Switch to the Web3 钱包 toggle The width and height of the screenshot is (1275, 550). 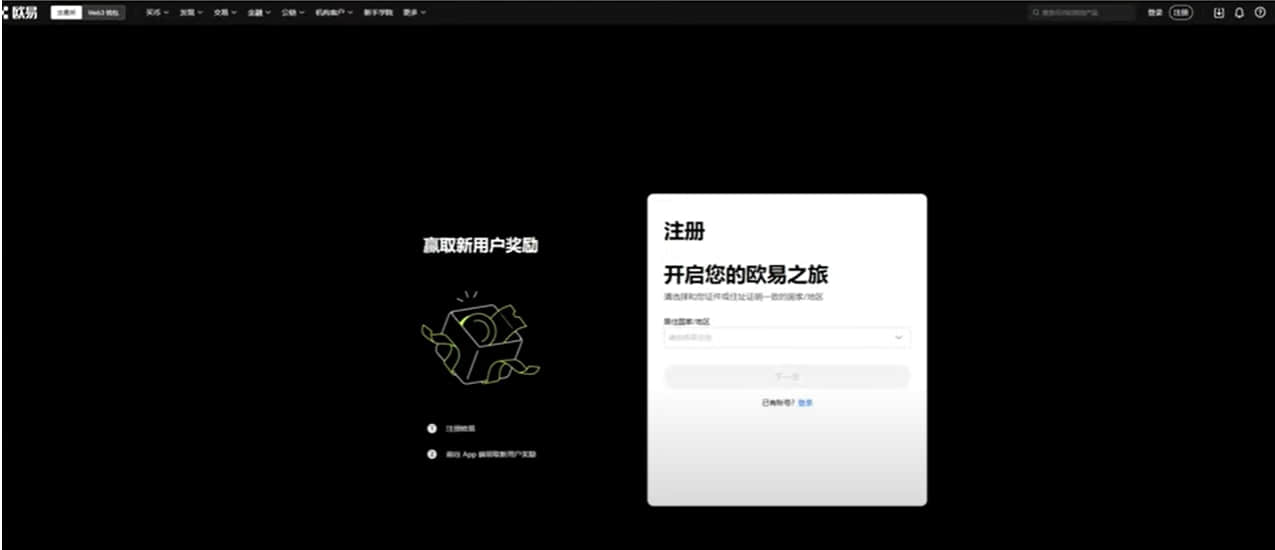[103, 12]
